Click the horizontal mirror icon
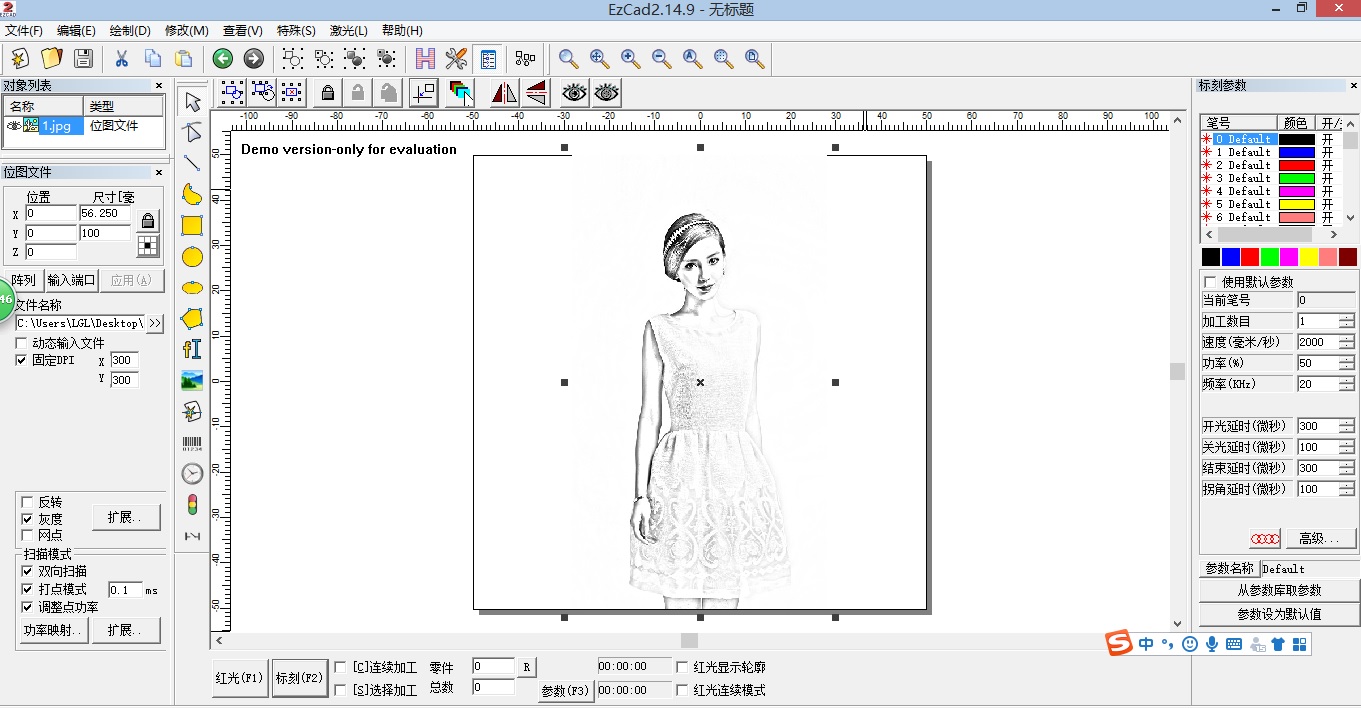The height and width of the screenshot is (708, 1361). pyautogui.click(x=504, y=93)
